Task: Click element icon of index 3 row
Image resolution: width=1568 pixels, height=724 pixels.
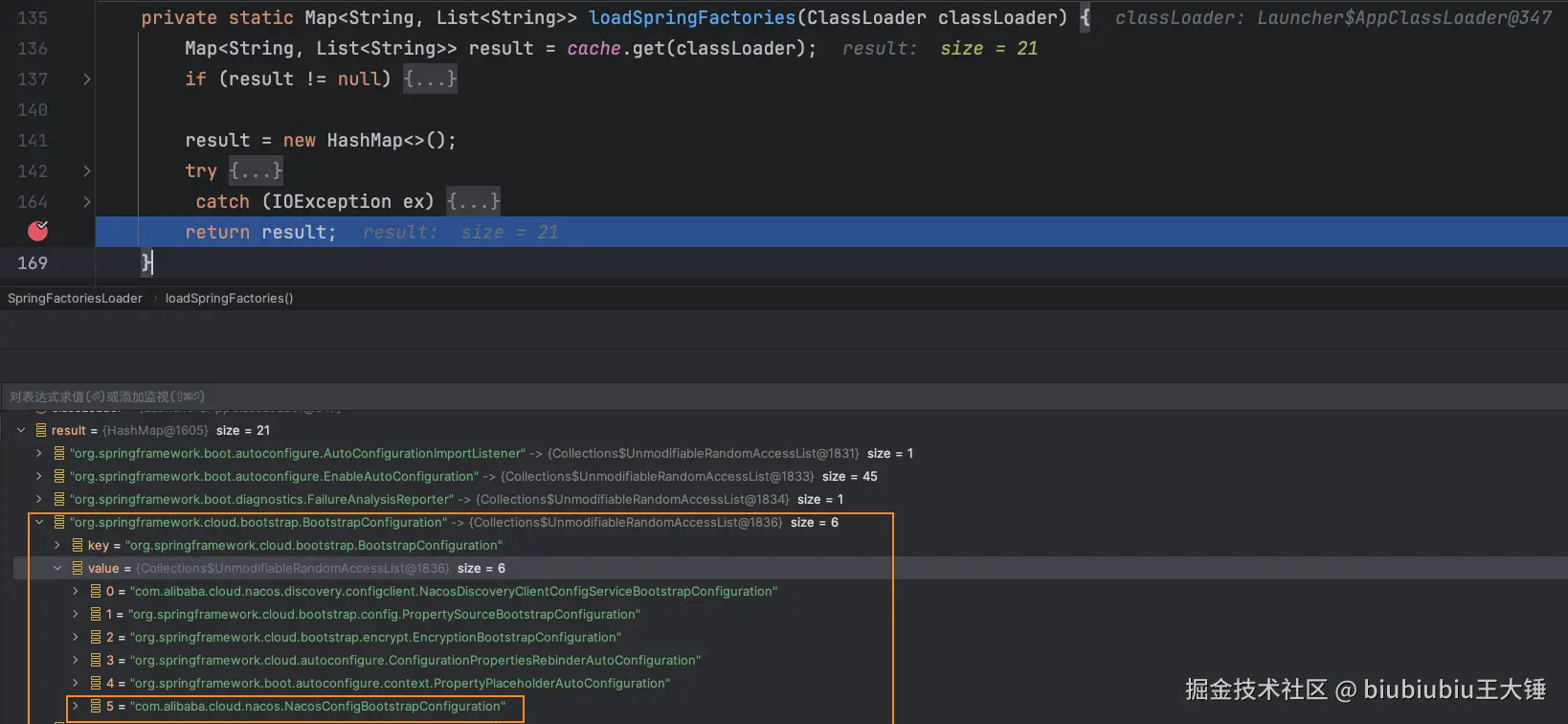Action: [96, 660]
